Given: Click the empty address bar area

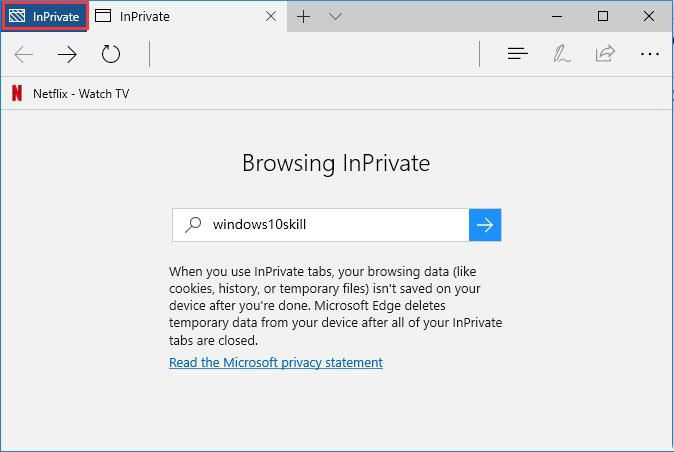Looking at the screenshot, I should 314,54.
